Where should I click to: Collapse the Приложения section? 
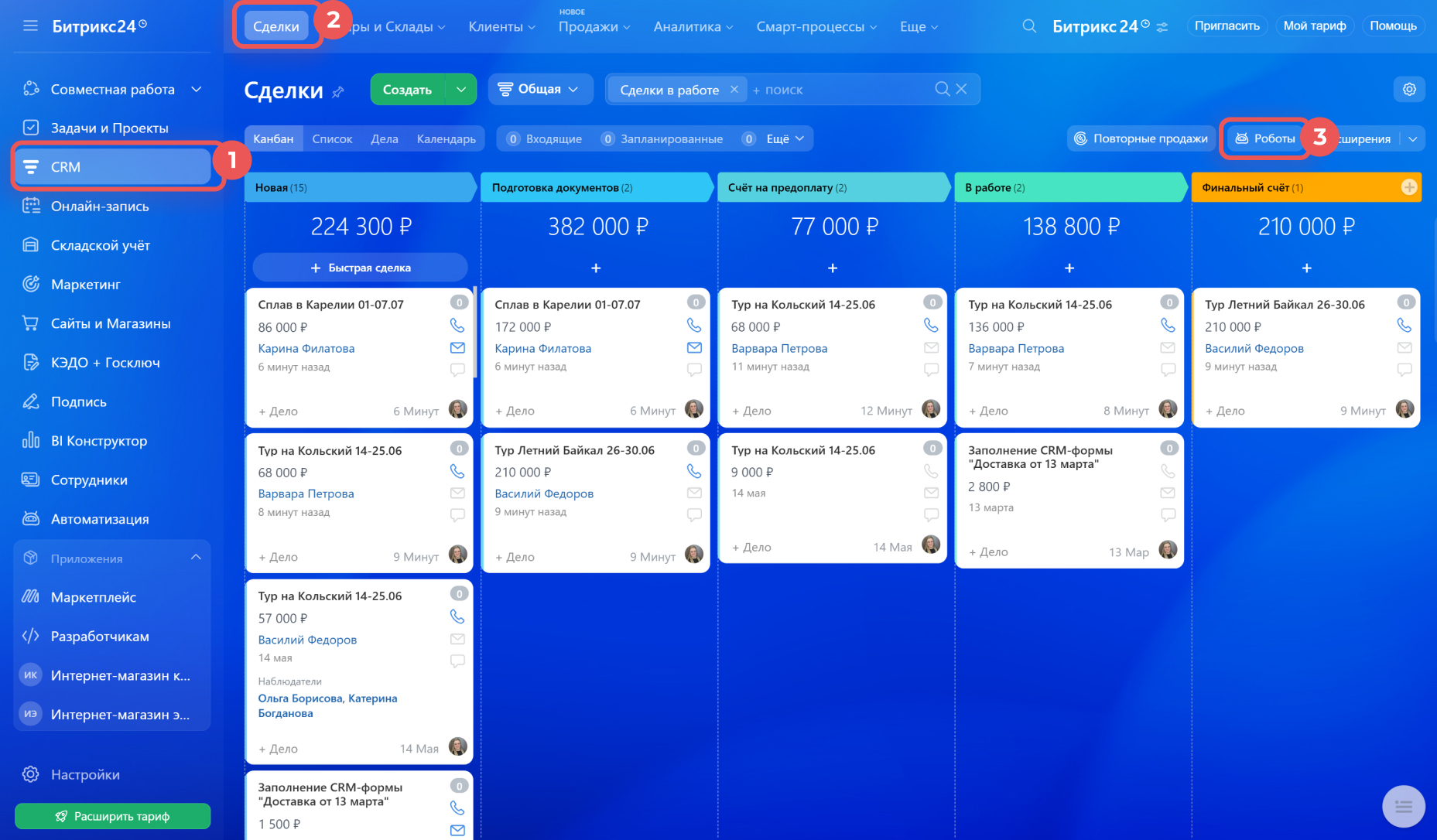tap(196, 558)
